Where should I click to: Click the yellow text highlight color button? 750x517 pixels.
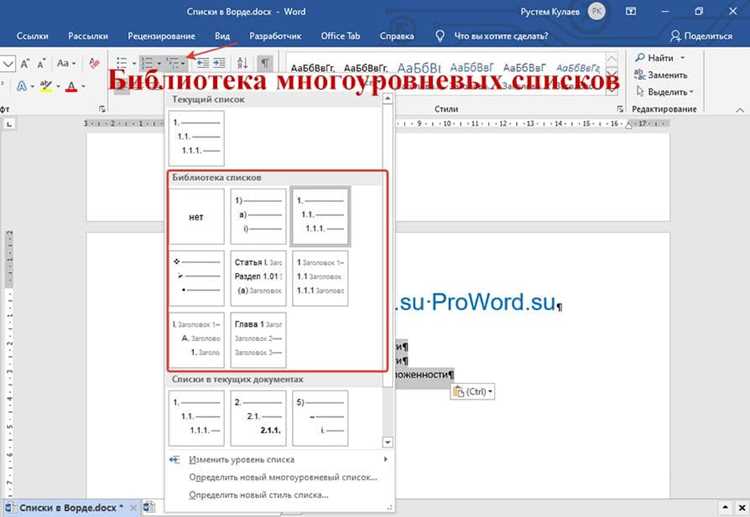tap(46, 86)
